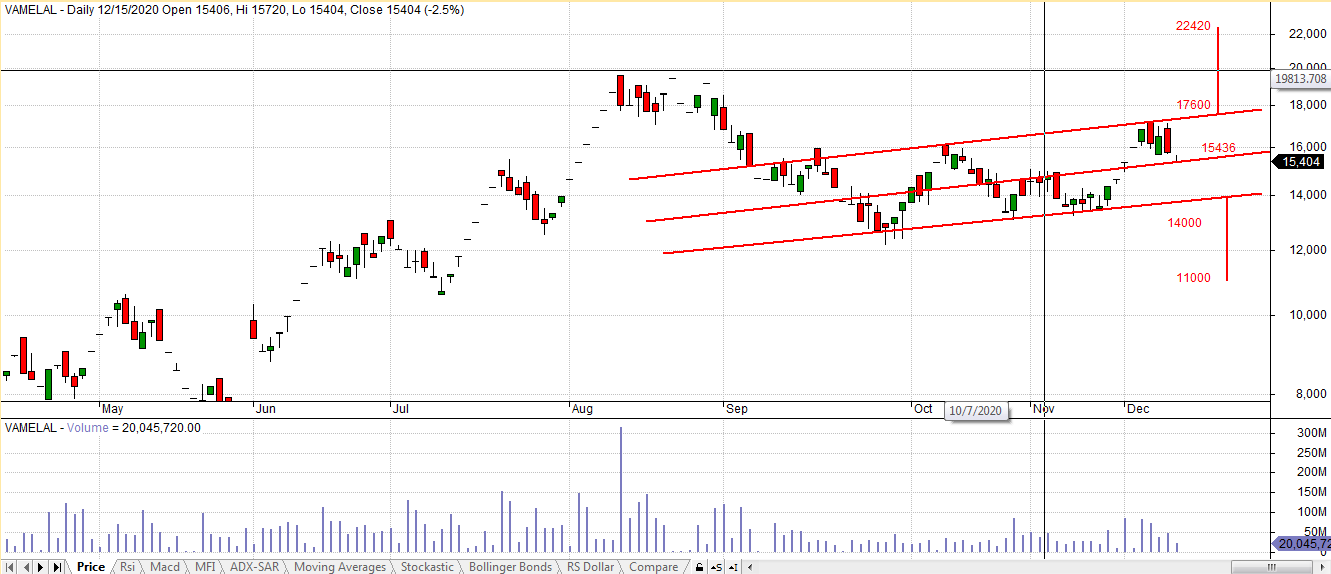Toggle the lock icon beside Compare tab
1331x574 pixels.
[699, 567]
